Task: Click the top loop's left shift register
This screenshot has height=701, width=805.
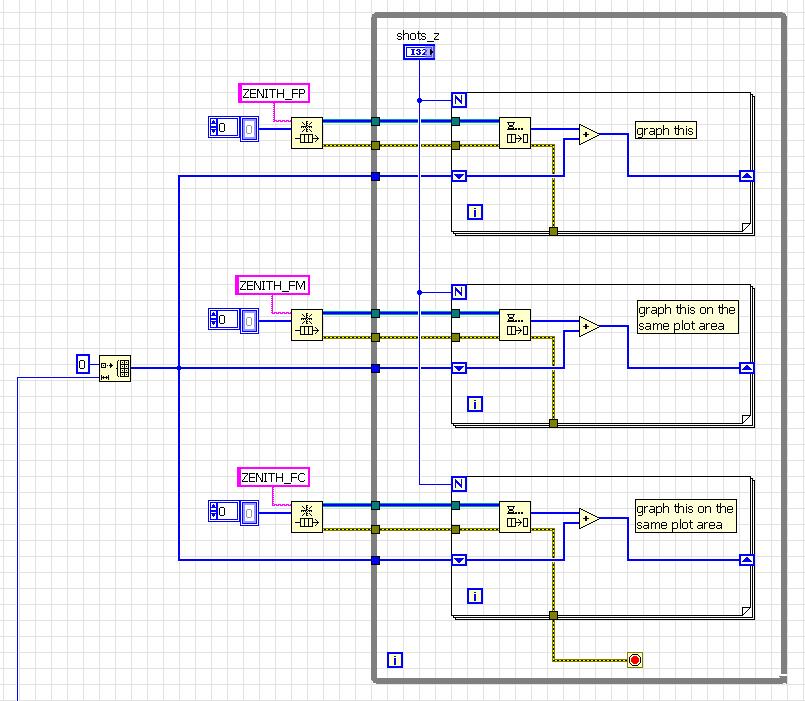Action: pyautogui.click(x=459, y=176)
